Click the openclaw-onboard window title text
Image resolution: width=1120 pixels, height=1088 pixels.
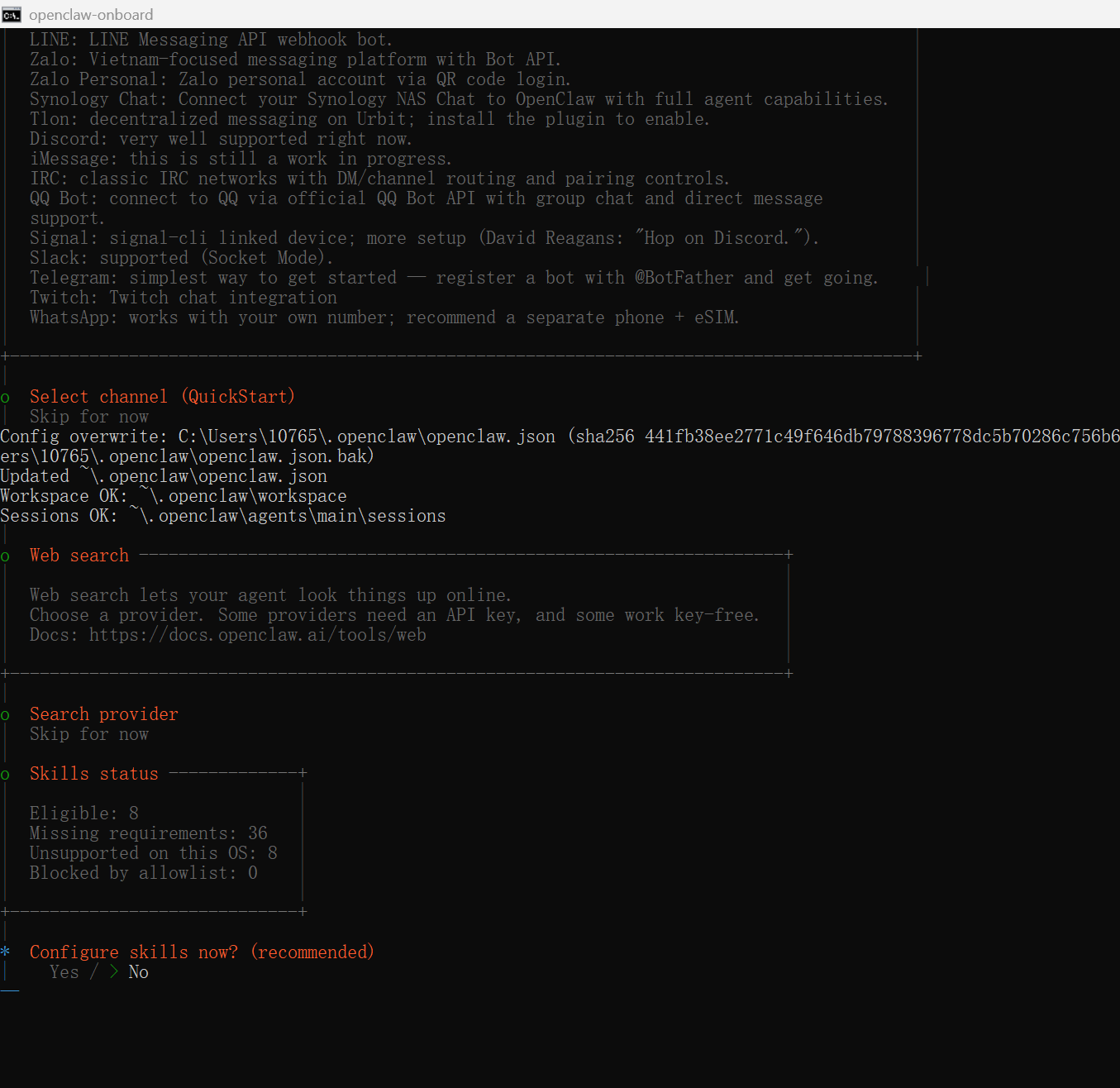coord(91,15)
